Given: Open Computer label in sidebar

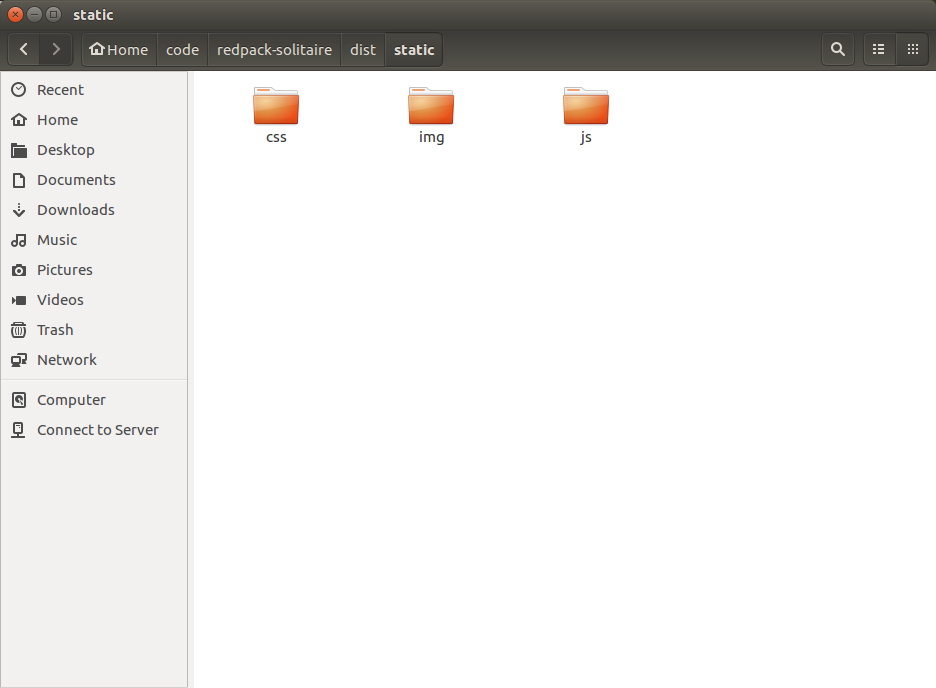Looking at the screenshot, I should (x=71, y=400).
